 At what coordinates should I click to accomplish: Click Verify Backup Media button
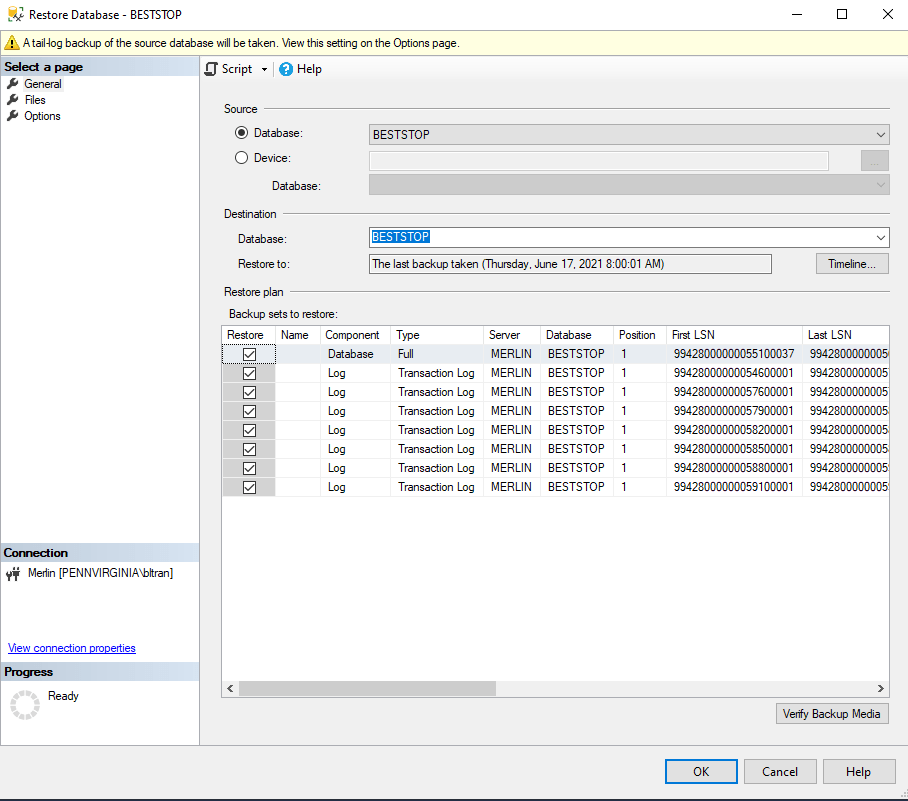click(831, 714)
